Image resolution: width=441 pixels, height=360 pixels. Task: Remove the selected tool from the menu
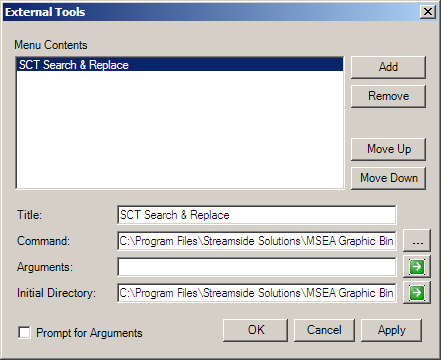click(388, 96)
